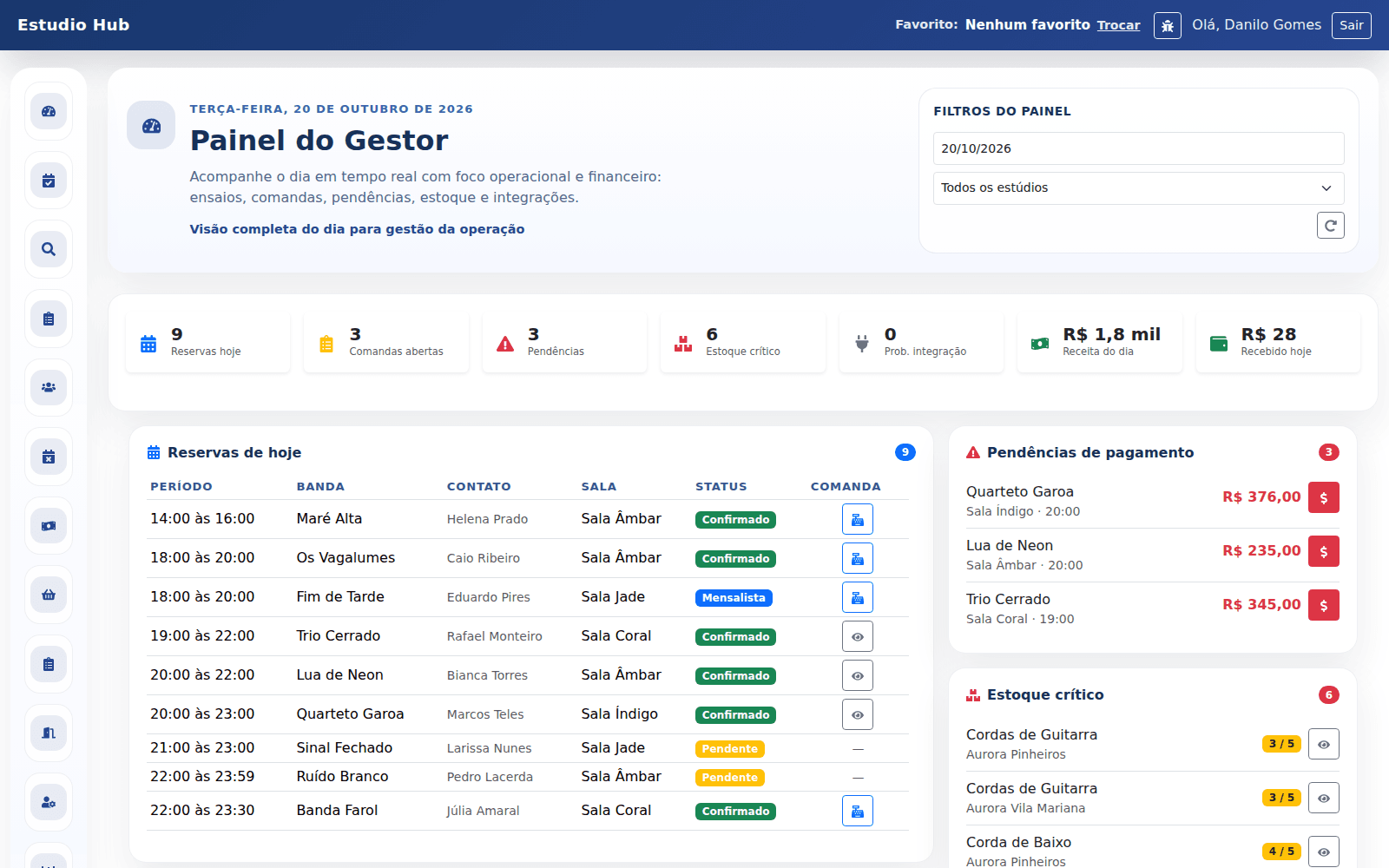Open Fim de Tarde comanda register
Viewport: 1389px width, 868px height.
(x=858, y=597)
